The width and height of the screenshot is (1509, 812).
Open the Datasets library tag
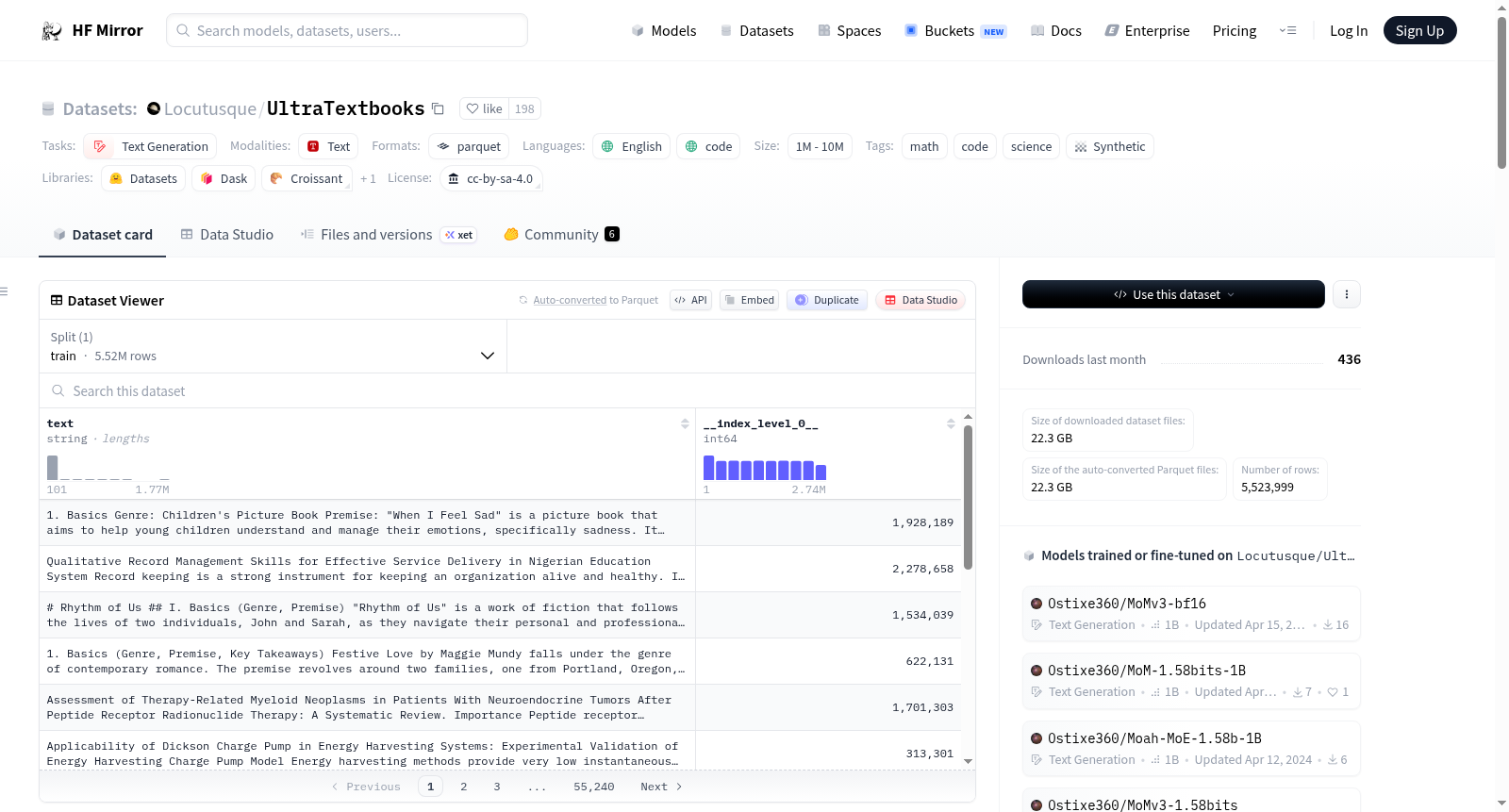tap(143, 178)
